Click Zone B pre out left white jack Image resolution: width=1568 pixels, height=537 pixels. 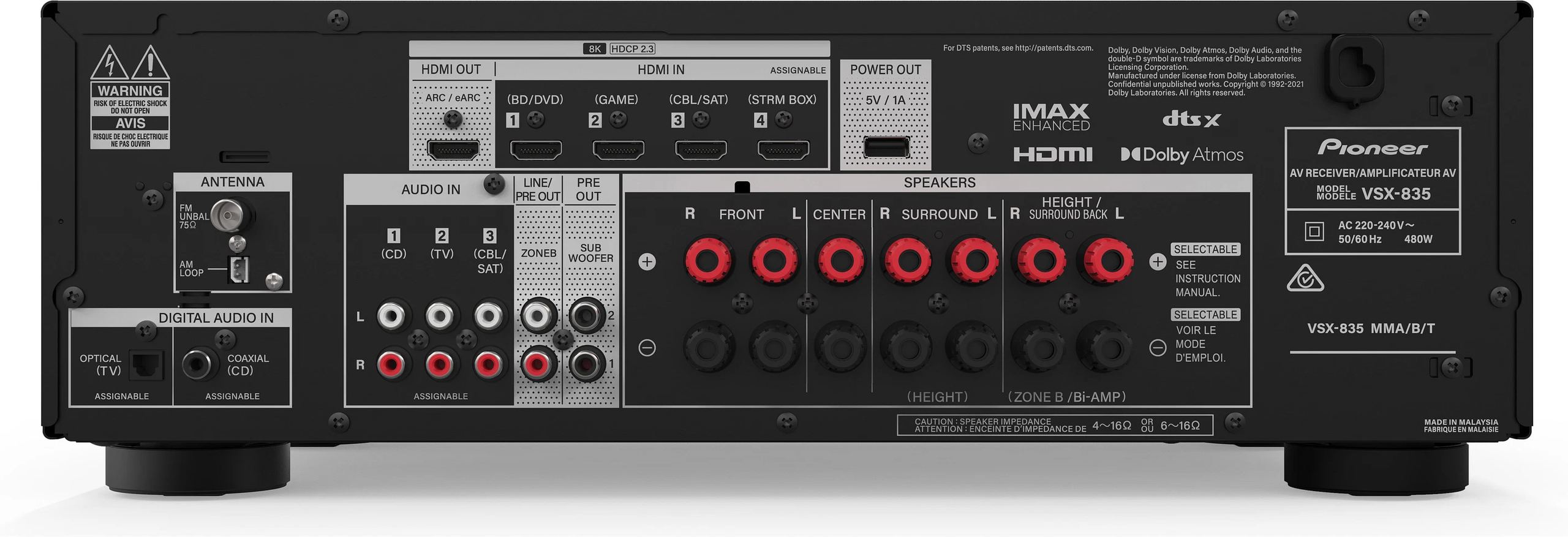click(538, 316)
